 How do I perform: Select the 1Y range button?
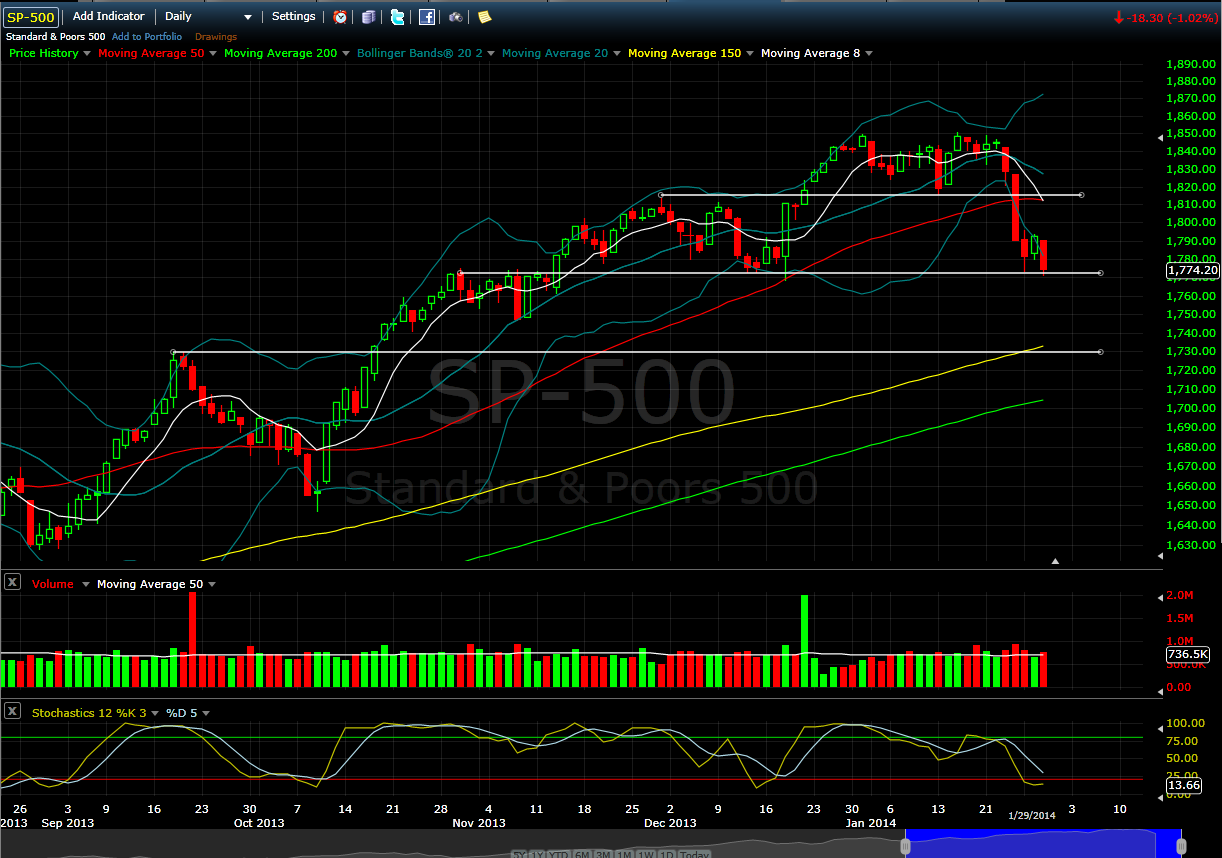pos(537,854)
